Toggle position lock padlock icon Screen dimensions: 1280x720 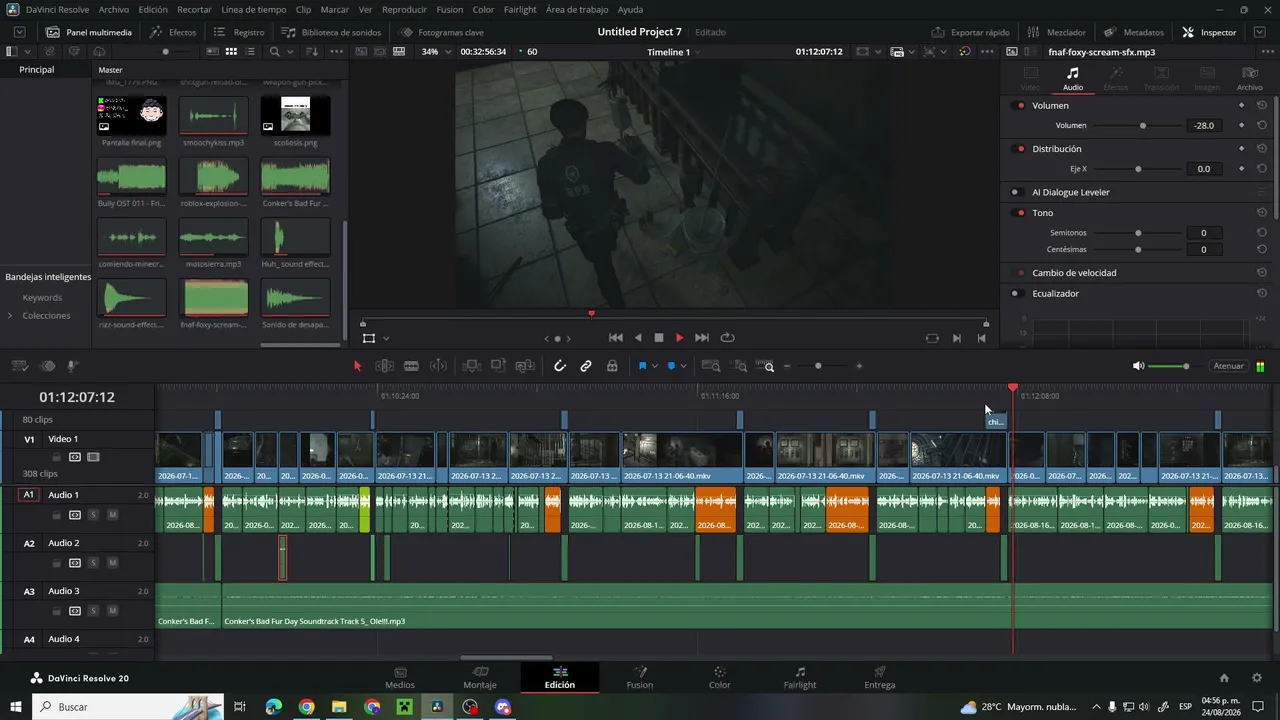(x=612, y=366)
